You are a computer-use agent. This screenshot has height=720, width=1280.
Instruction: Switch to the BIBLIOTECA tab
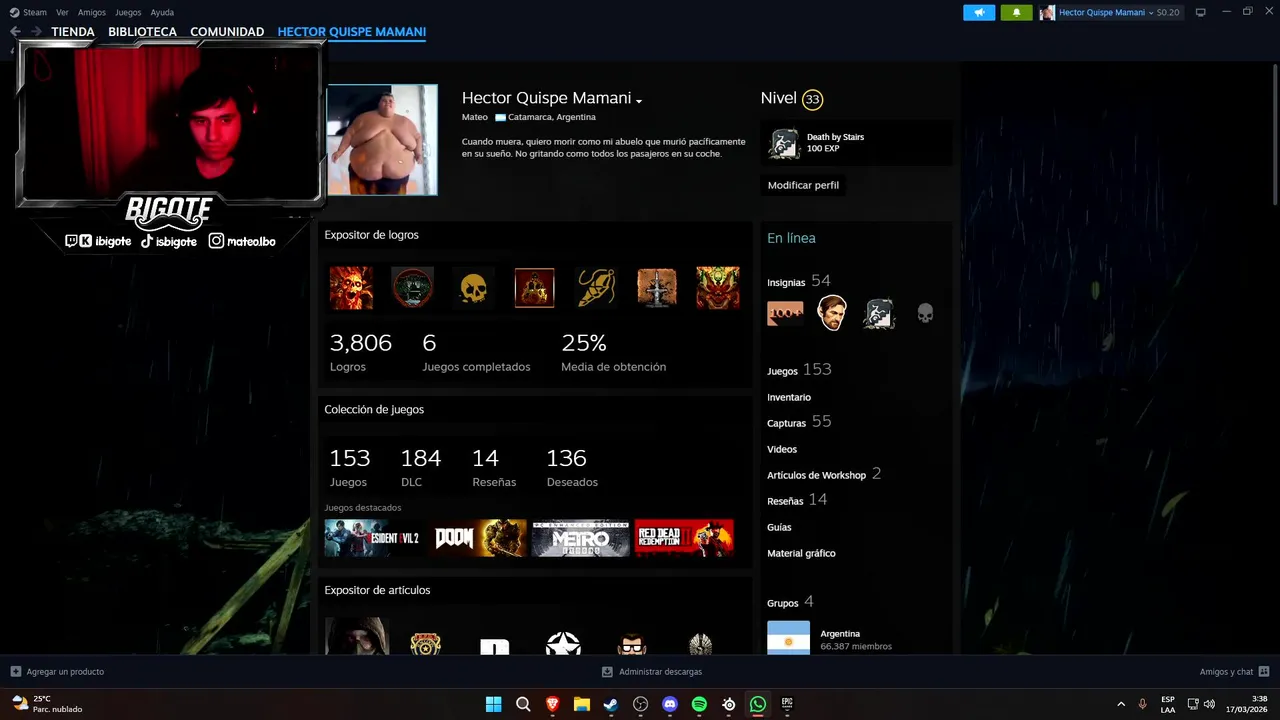pos(142,32)
